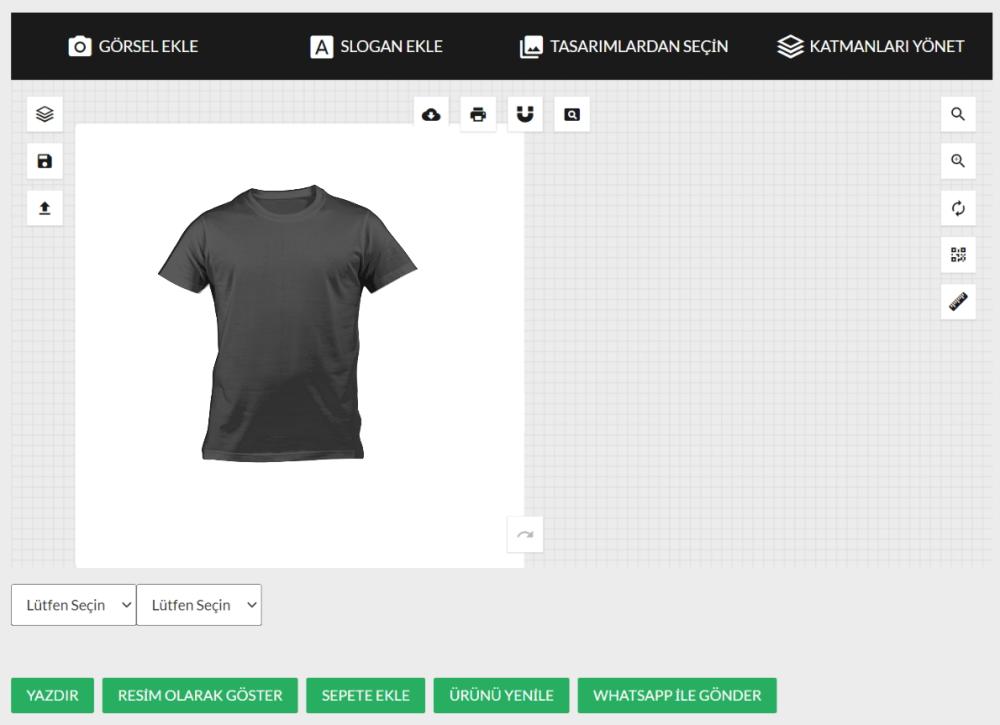The image size is (1000, 725).
Task: Click the save floppy disk icon
Action: point(45,161)
